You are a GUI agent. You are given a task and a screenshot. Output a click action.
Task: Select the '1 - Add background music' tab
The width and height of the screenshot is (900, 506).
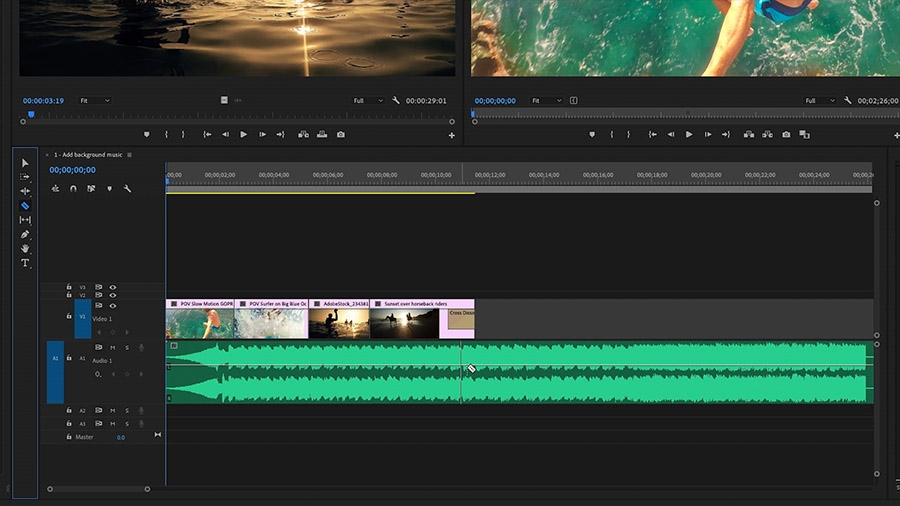click(x=88, y=155)
